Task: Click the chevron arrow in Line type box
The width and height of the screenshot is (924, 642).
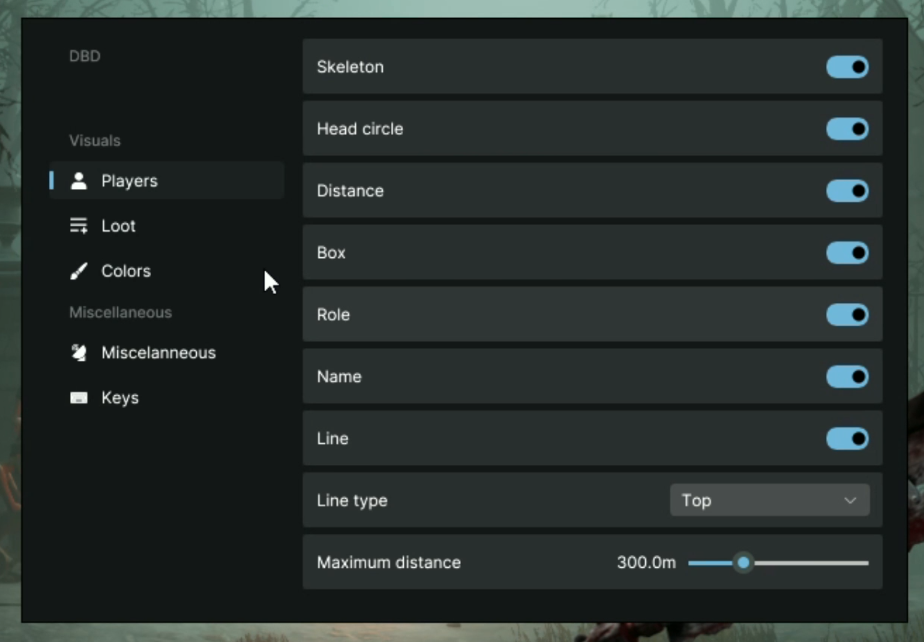Action: 850,501
